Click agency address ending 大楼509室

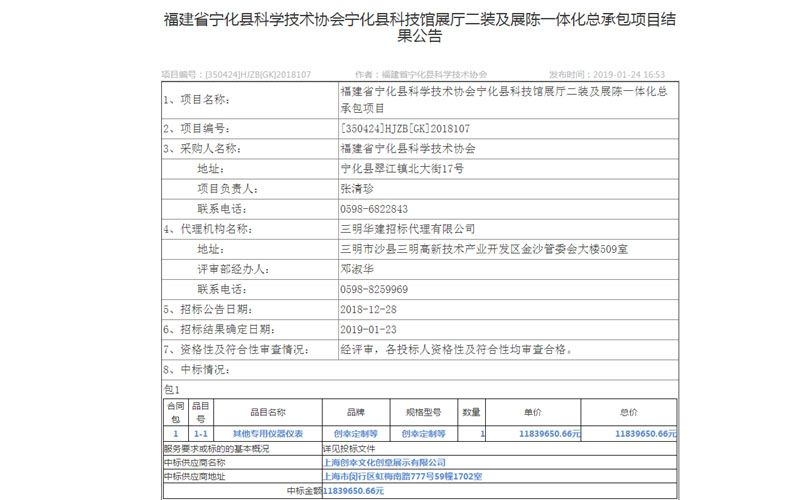(x=484, y=249)
